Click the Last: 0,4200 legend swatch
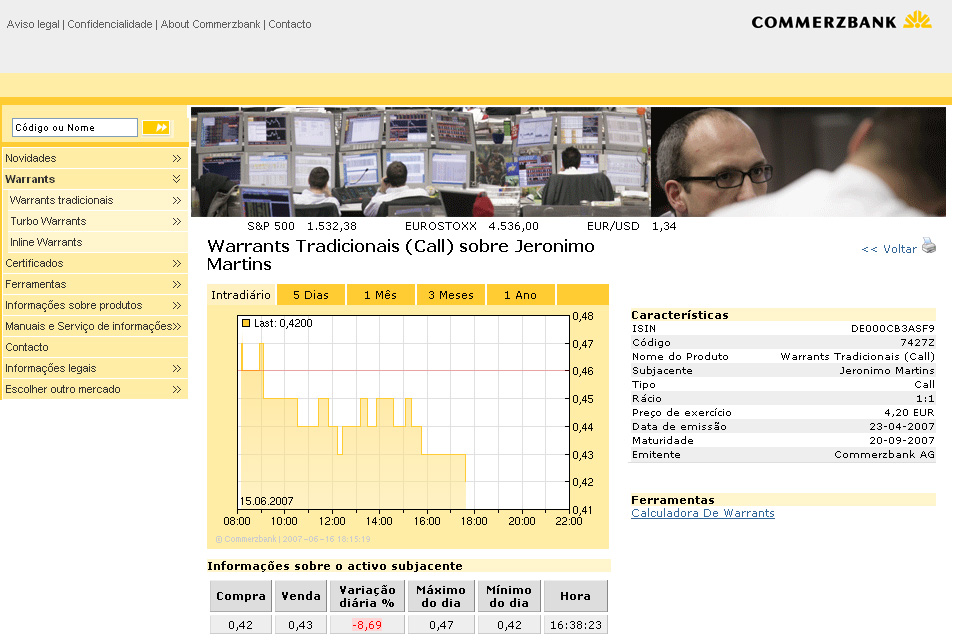Viewport: 953px width, 644px height. (246, 323)
